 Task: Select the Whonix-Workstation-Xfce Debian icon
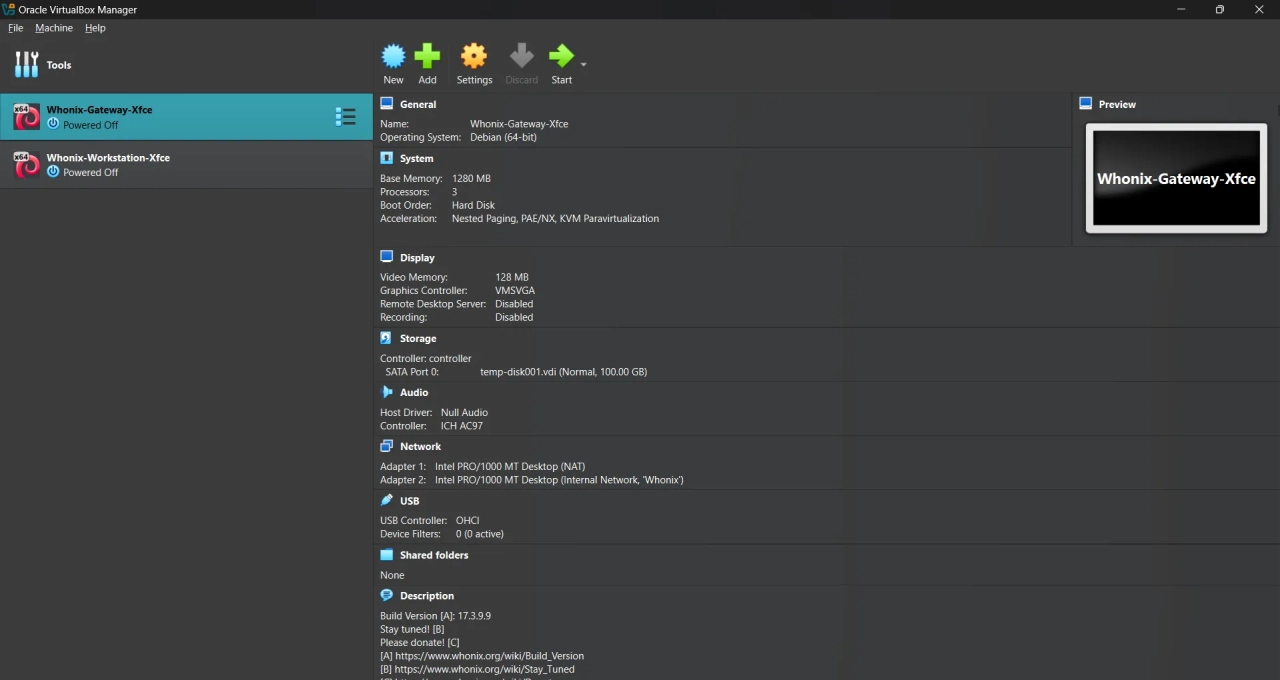tap(26, 165)
